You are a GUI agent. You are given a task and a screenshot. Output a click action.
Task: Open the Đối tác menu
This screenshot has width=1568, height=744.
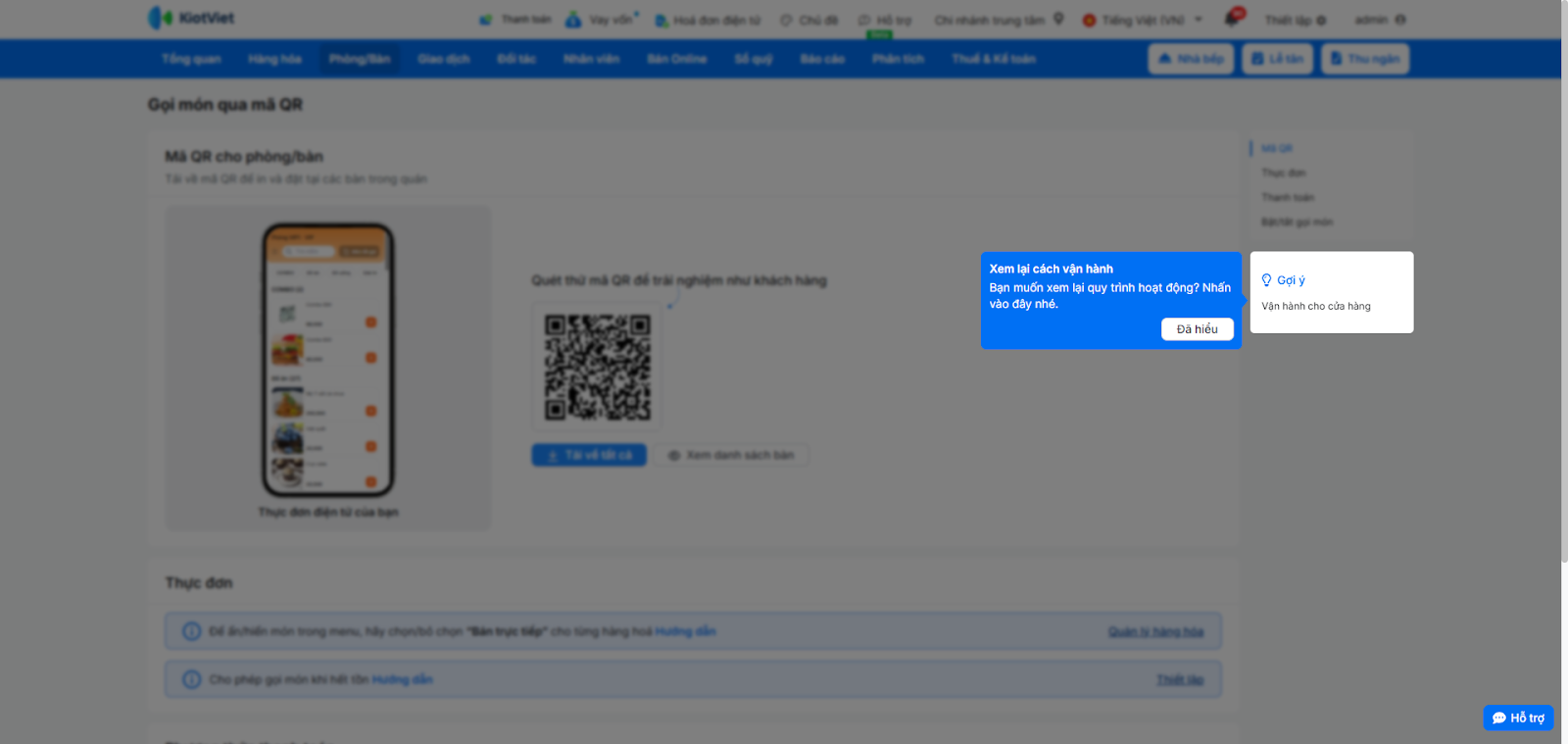516,59
